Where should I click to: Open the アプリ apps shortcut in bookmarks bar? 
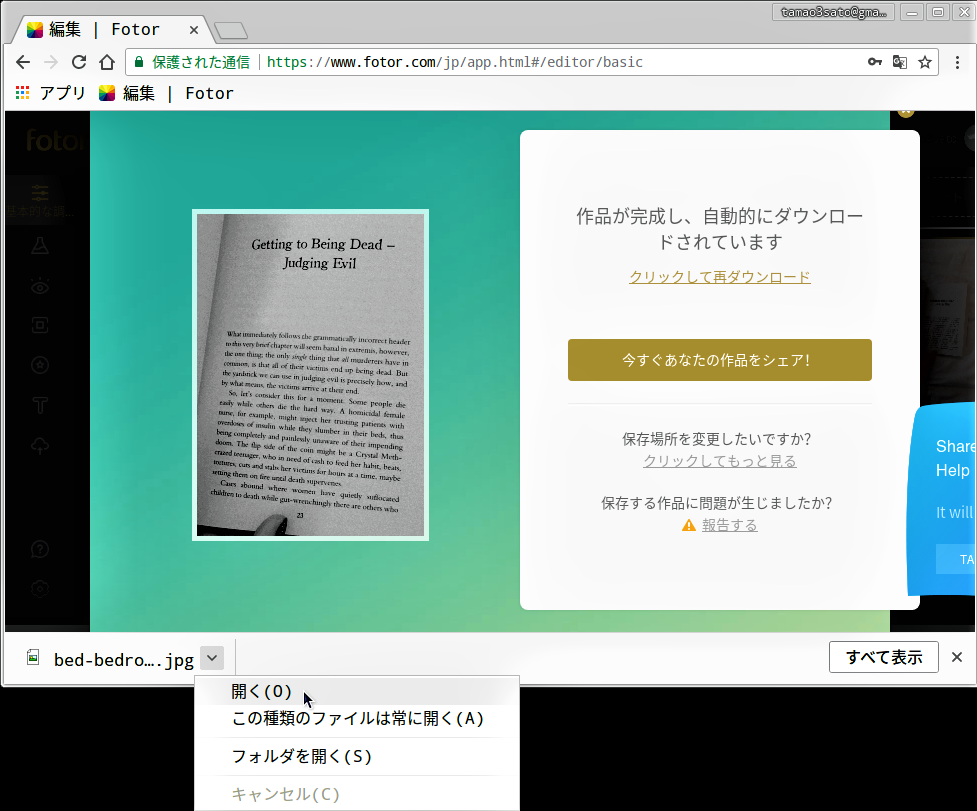point(50,93)
